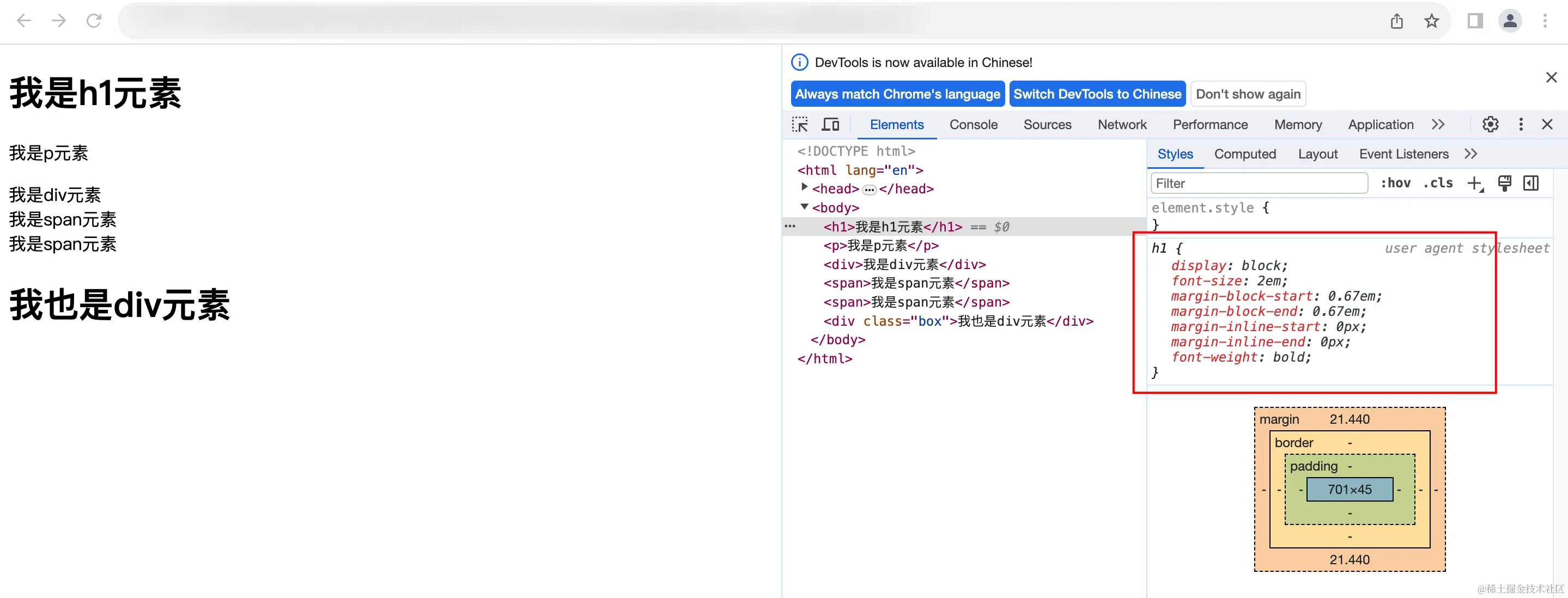Reload the current page
This screenshot has height=598, width=1568.
point(94,21)
